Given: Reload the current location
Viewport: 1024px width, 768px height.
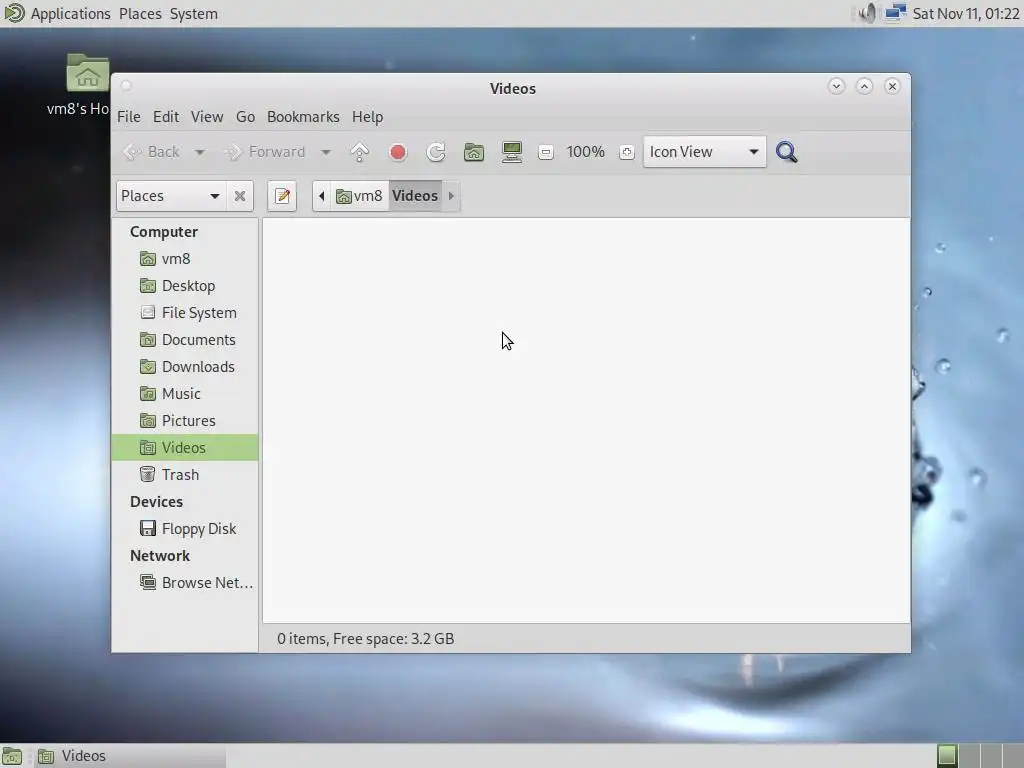Looking at the screenshot, I should [x=436, y=152].
